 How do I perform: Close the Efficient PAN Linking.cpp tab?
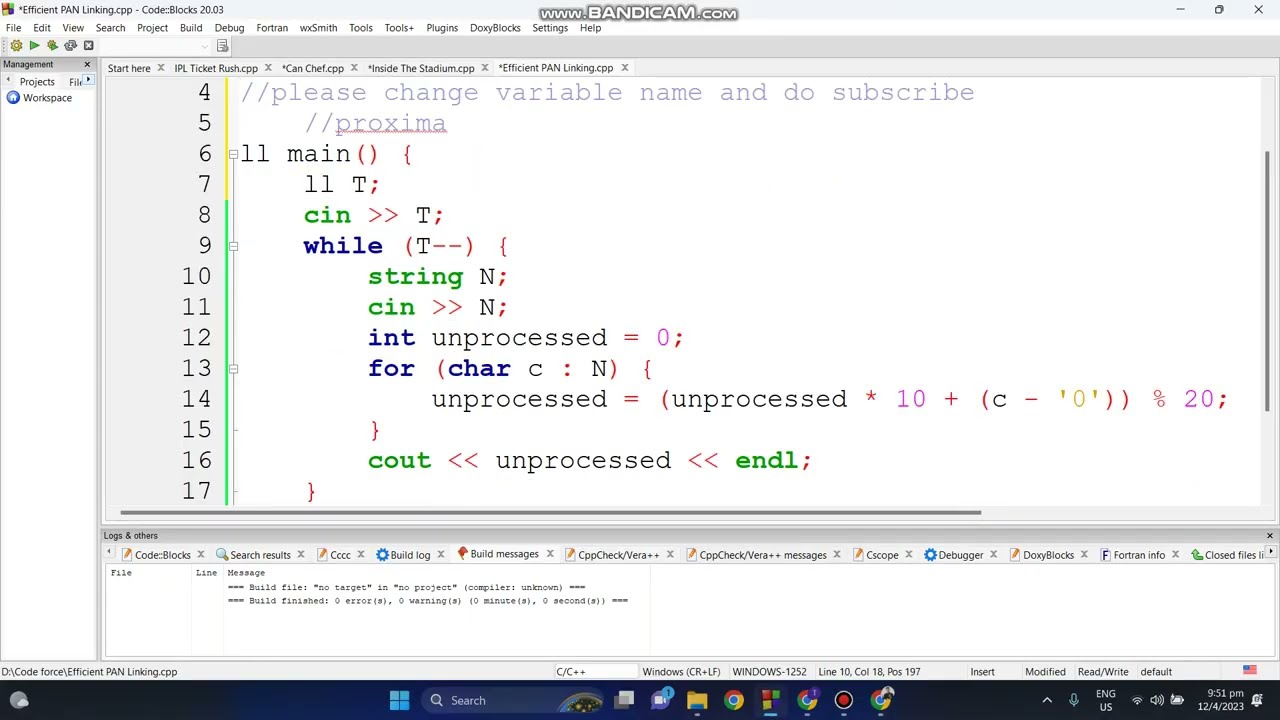(x=625, y=68)
